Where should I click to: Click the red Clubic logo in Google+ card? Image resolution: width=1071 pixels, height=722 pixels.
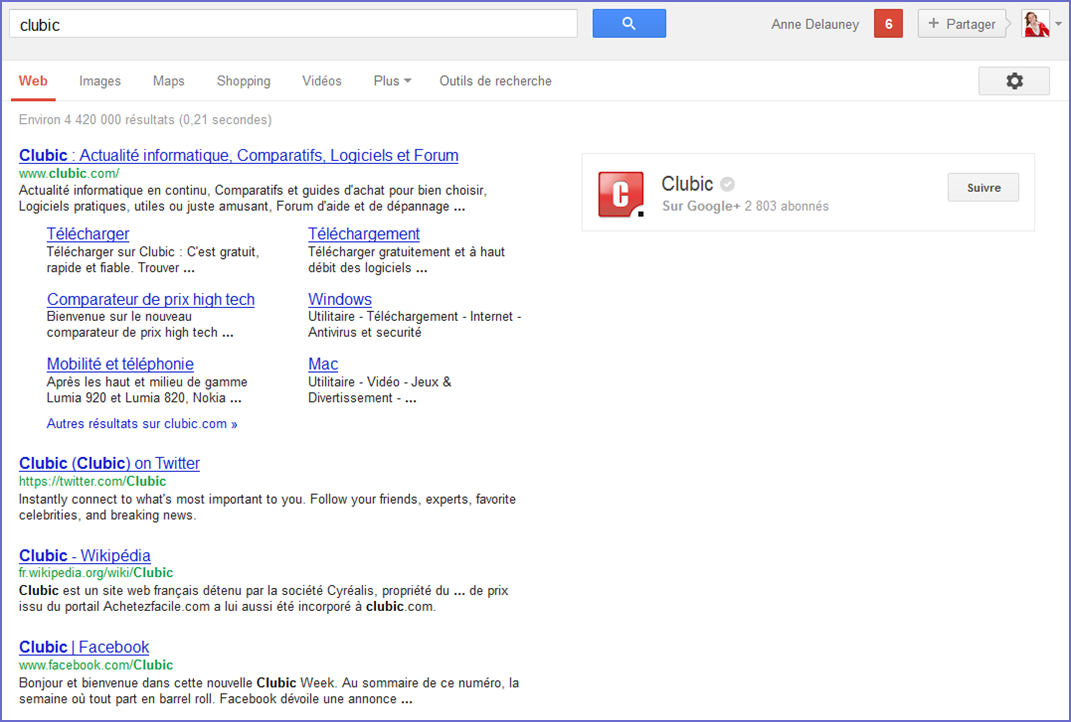[x=621, y=195]
